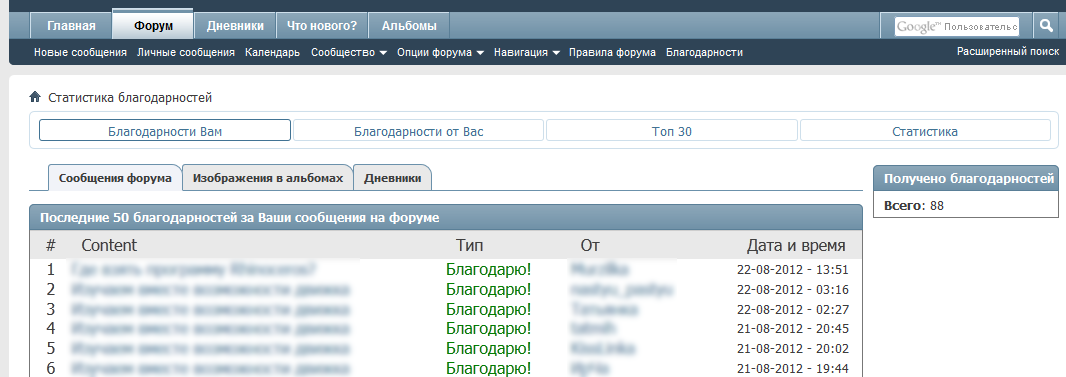The width and height of the screenshot is (1066, 377).
Task: Click Статистика благодарностей breadcrumb text
Action: (x=130, y=98)
